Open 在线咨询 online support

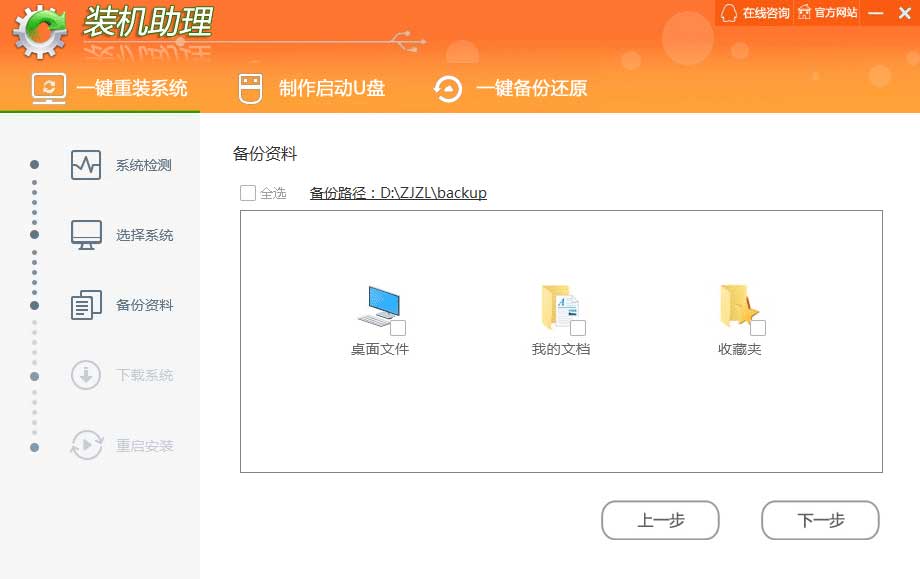pos(755,13)
